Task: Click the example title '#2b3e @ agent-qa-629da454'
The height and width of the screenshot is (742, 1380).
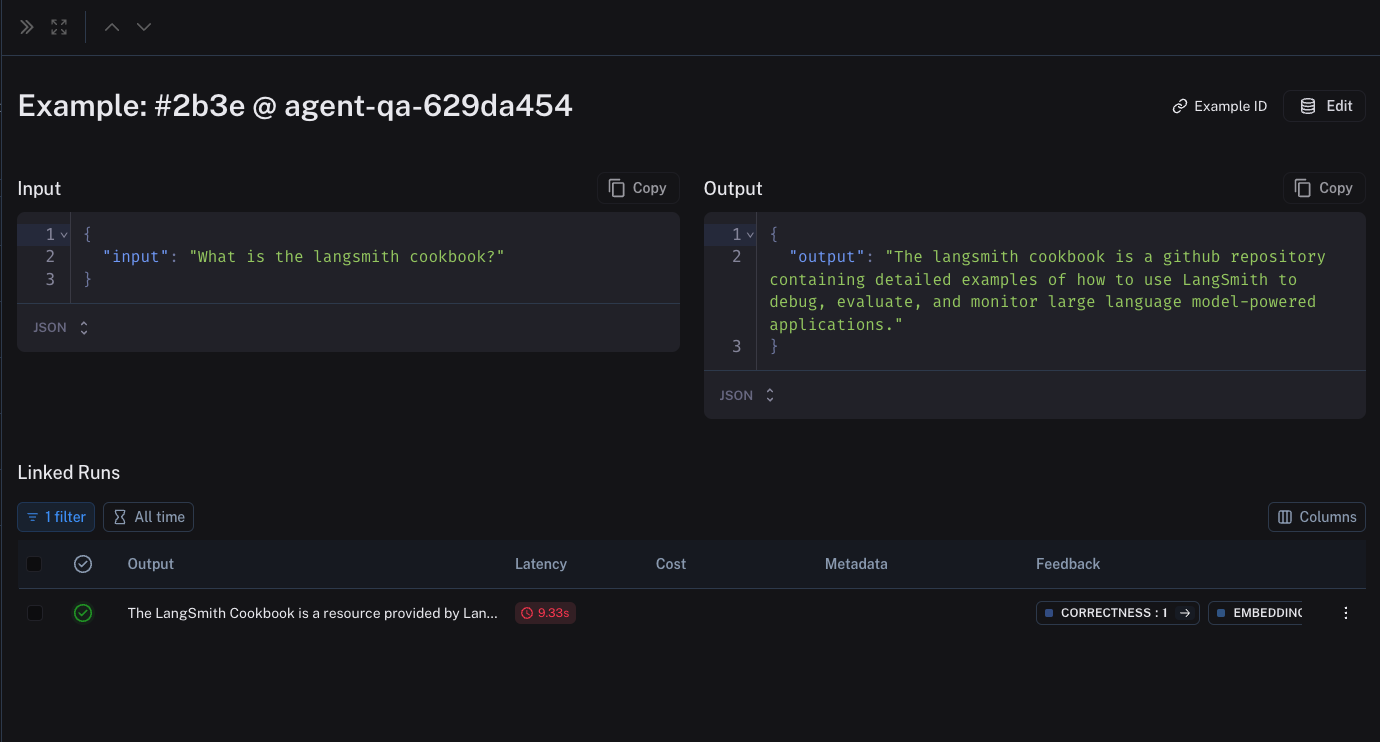Action: tap(364, 105)
